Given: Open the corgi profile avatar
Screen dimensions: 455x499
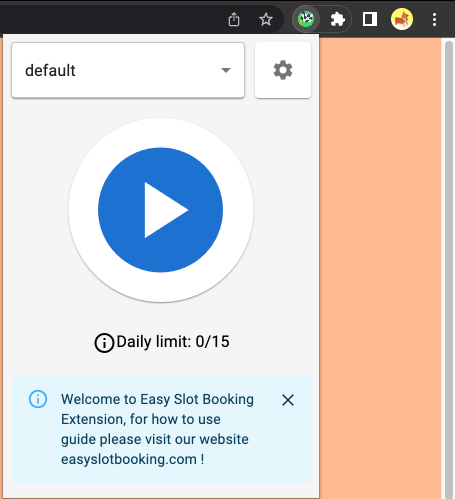Looking at the screenshot, I should [402, 19].
